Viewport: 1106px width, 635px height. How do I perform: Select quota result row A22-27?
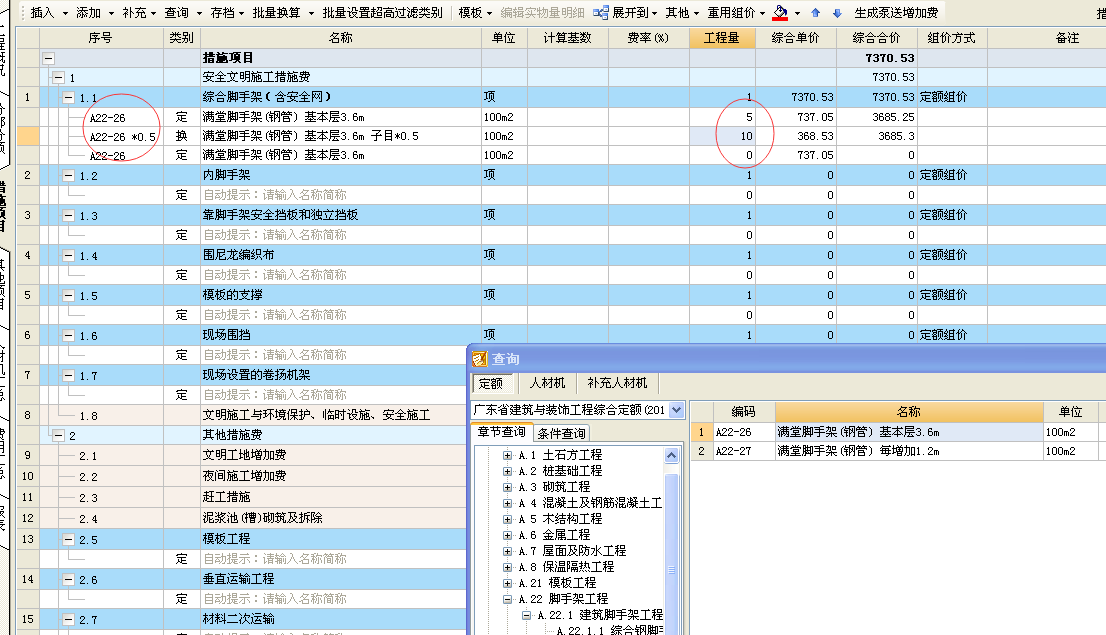897,451
